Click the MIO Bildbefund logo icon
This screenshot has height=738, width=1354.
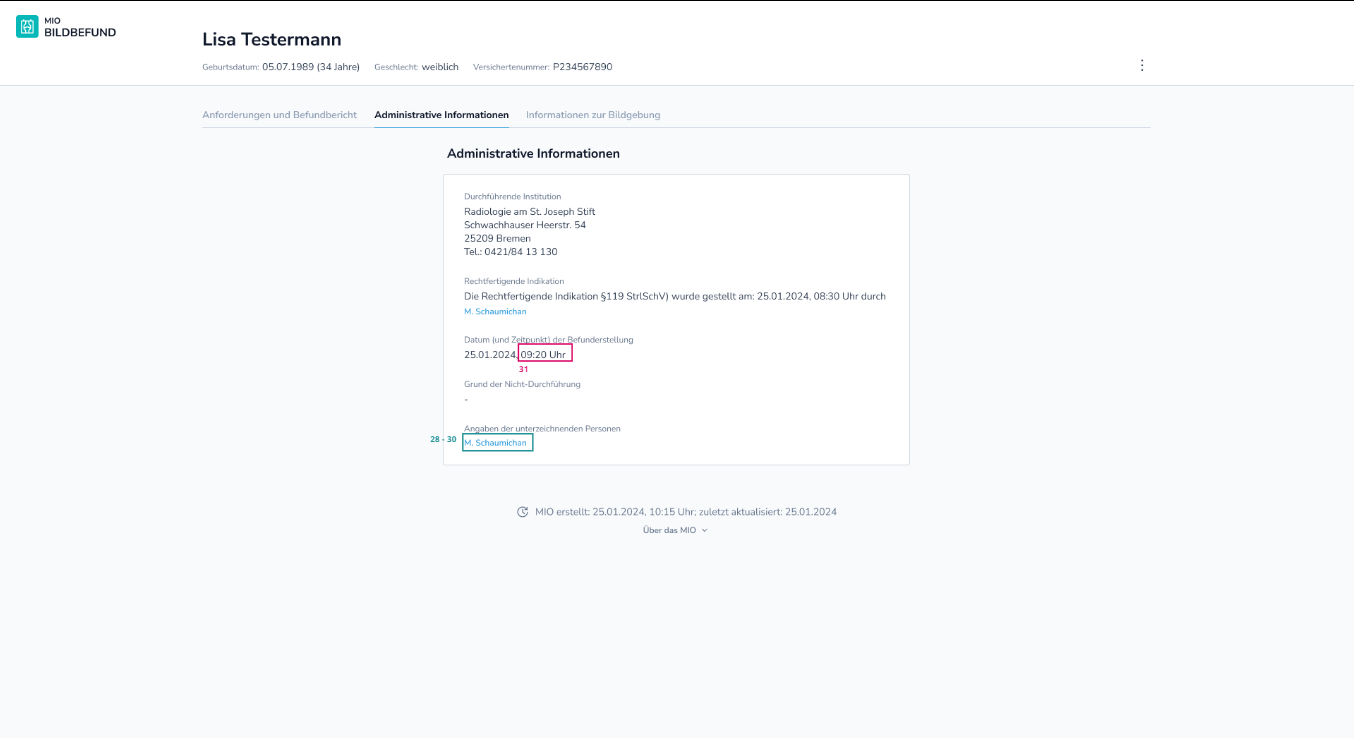(27, 27)
